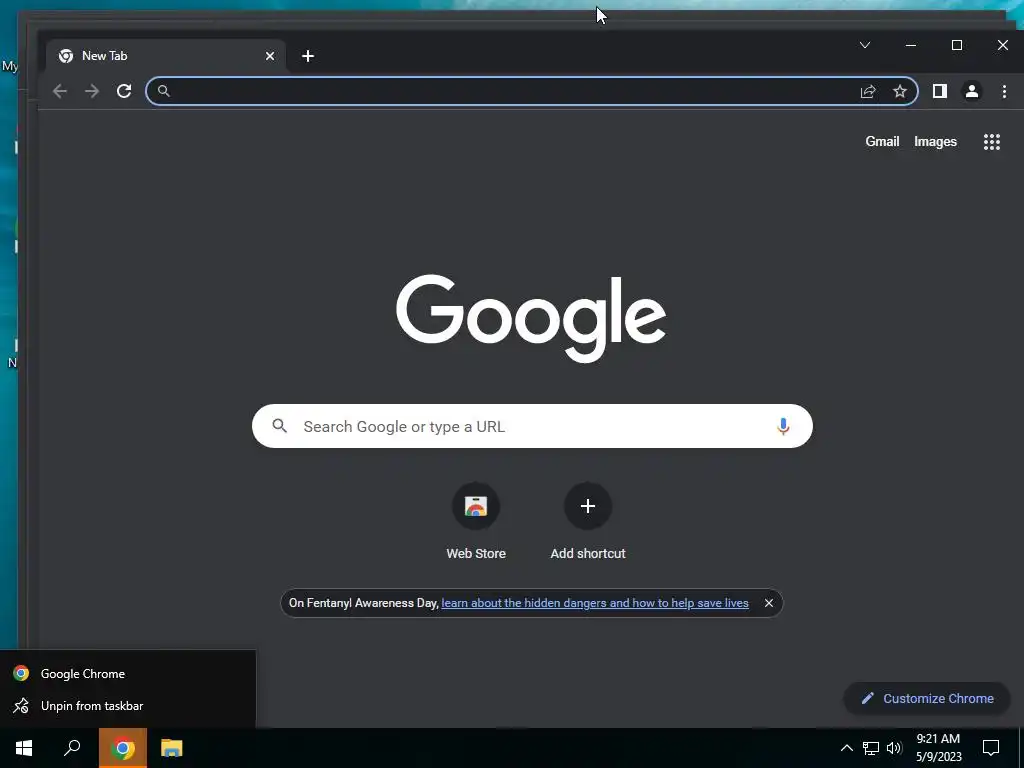Click the Customize Chrome button

click(x=927, y=699)
